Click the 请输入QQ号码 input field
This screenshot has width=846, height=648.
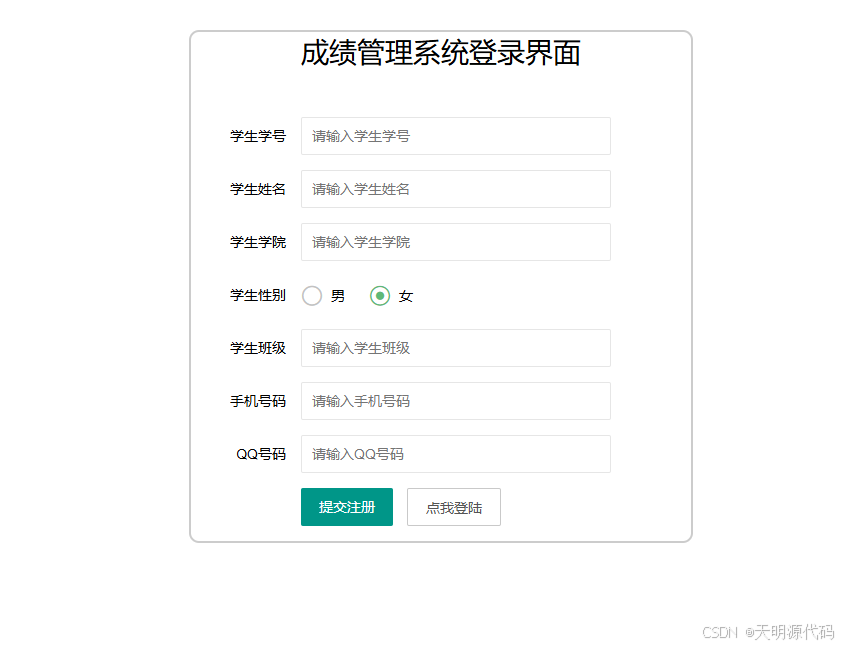coord(455,454)
